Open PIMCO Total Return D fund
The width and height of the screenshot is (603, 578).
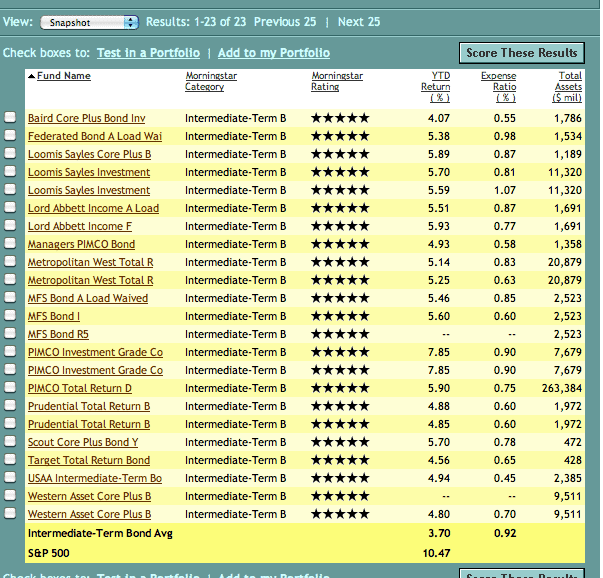point(80,388)
